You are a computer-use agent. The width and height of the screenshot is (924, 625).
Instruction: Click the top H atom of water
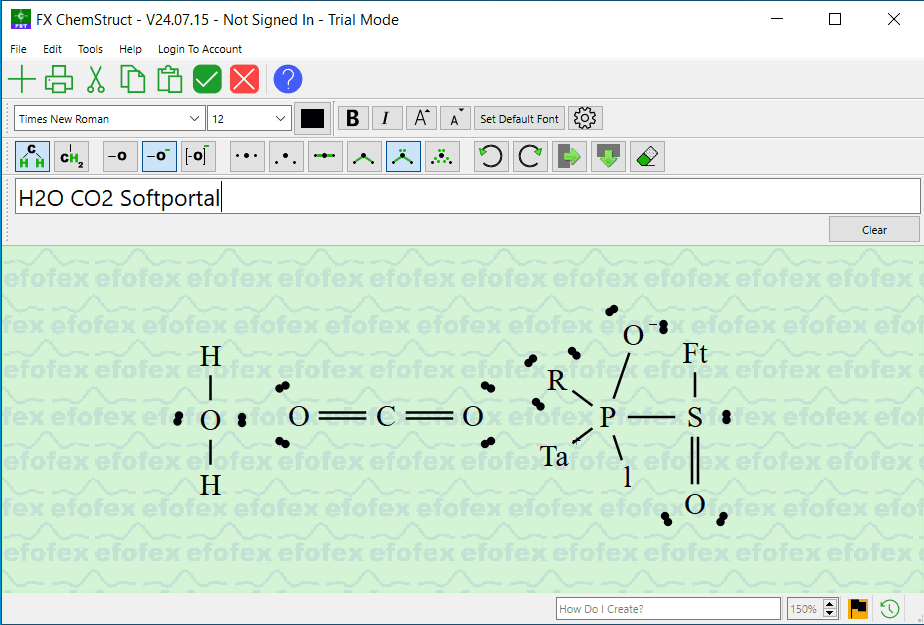[x=210, y=356]
